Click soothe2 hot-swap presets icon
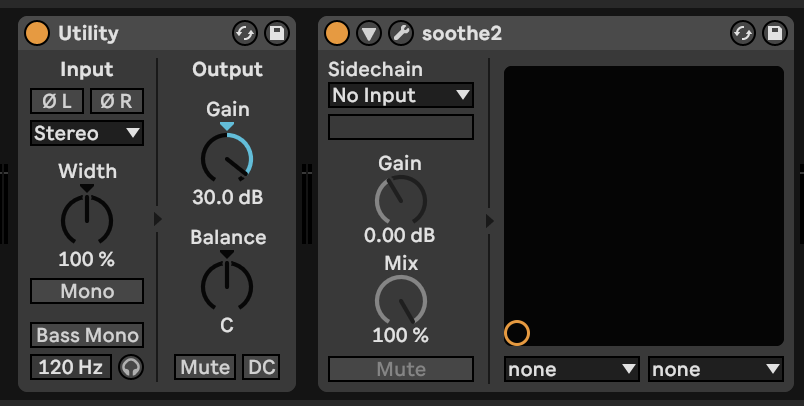Screen dimensions: 804x406 [x=743, y=34]
